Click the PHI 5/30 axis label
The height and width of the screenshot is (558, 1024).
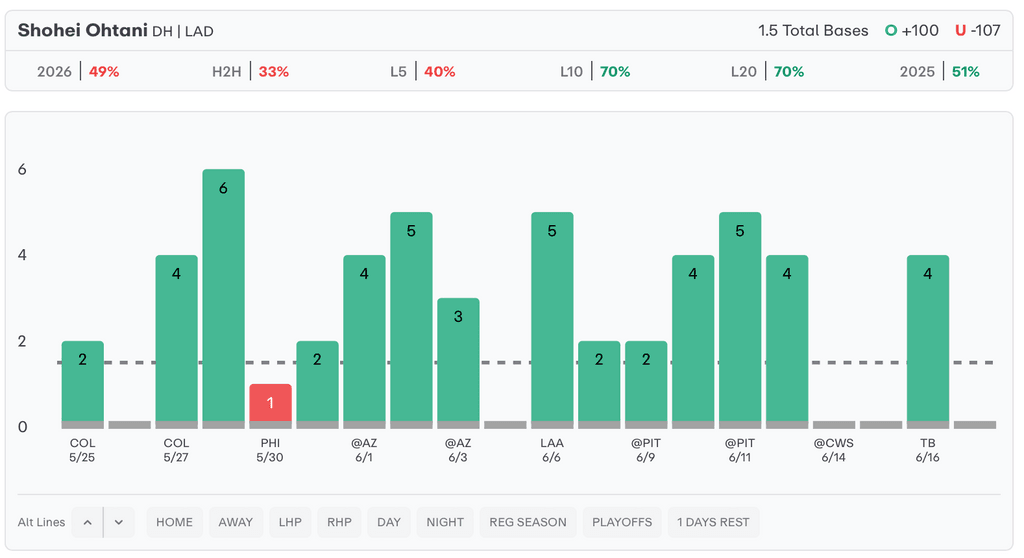tap(270, 450)
